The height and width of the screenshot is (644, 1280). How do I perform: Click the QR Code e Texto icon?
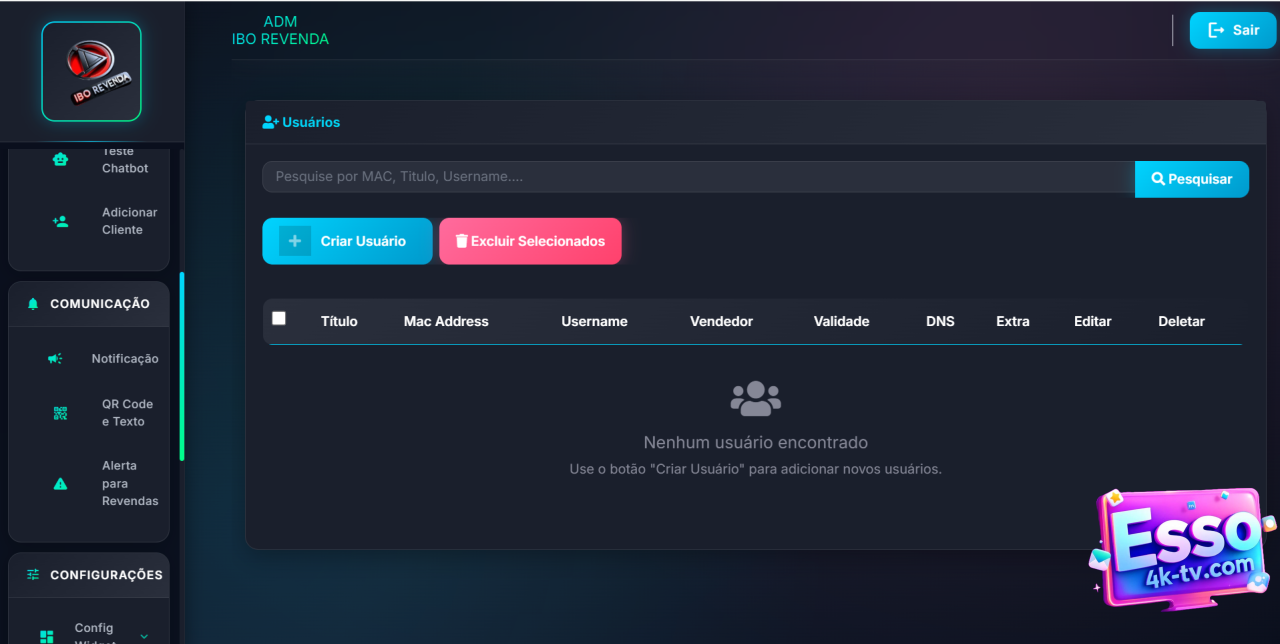pos(60,413)
